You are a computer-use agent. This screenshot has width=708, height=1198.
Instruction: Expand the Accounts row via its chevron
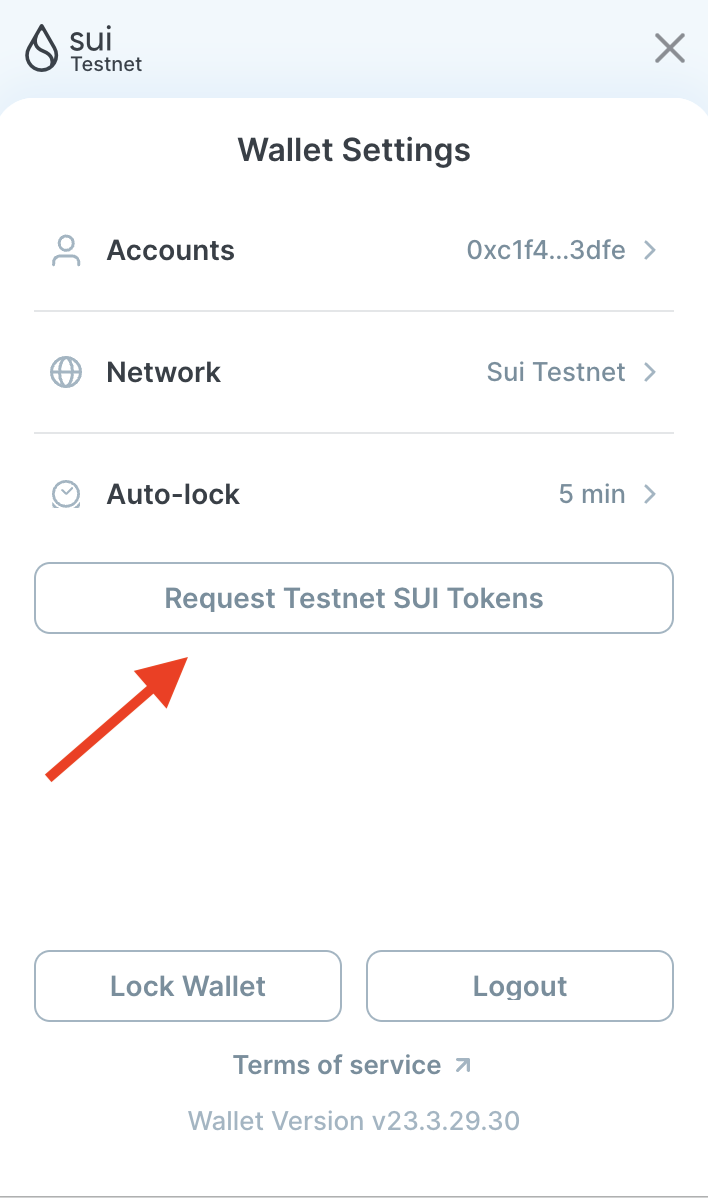click(650, 250)
